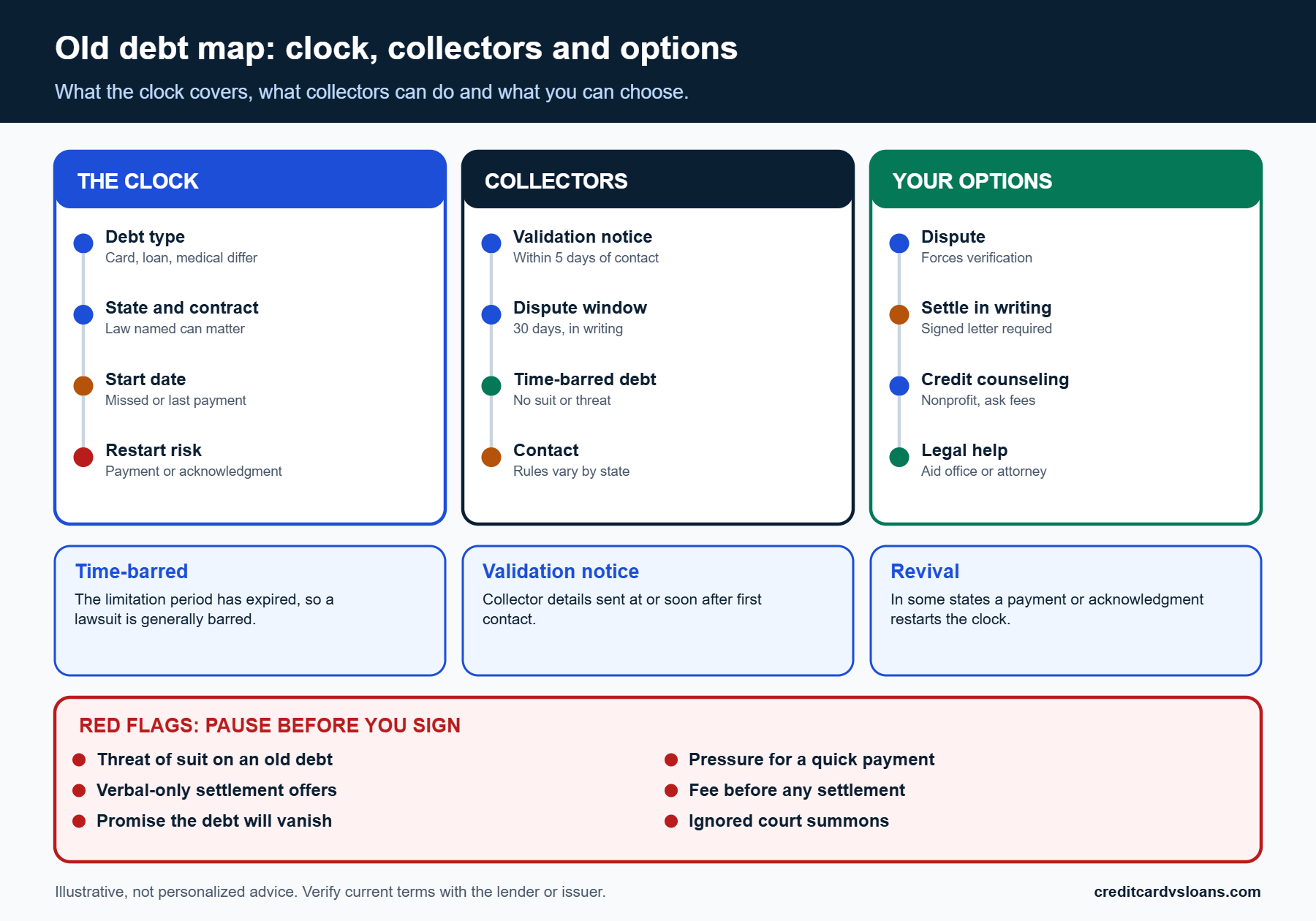This screenshot has width=1316, height=921.
Task: Click 'Law named can matter' text
Action: (175, 329)
